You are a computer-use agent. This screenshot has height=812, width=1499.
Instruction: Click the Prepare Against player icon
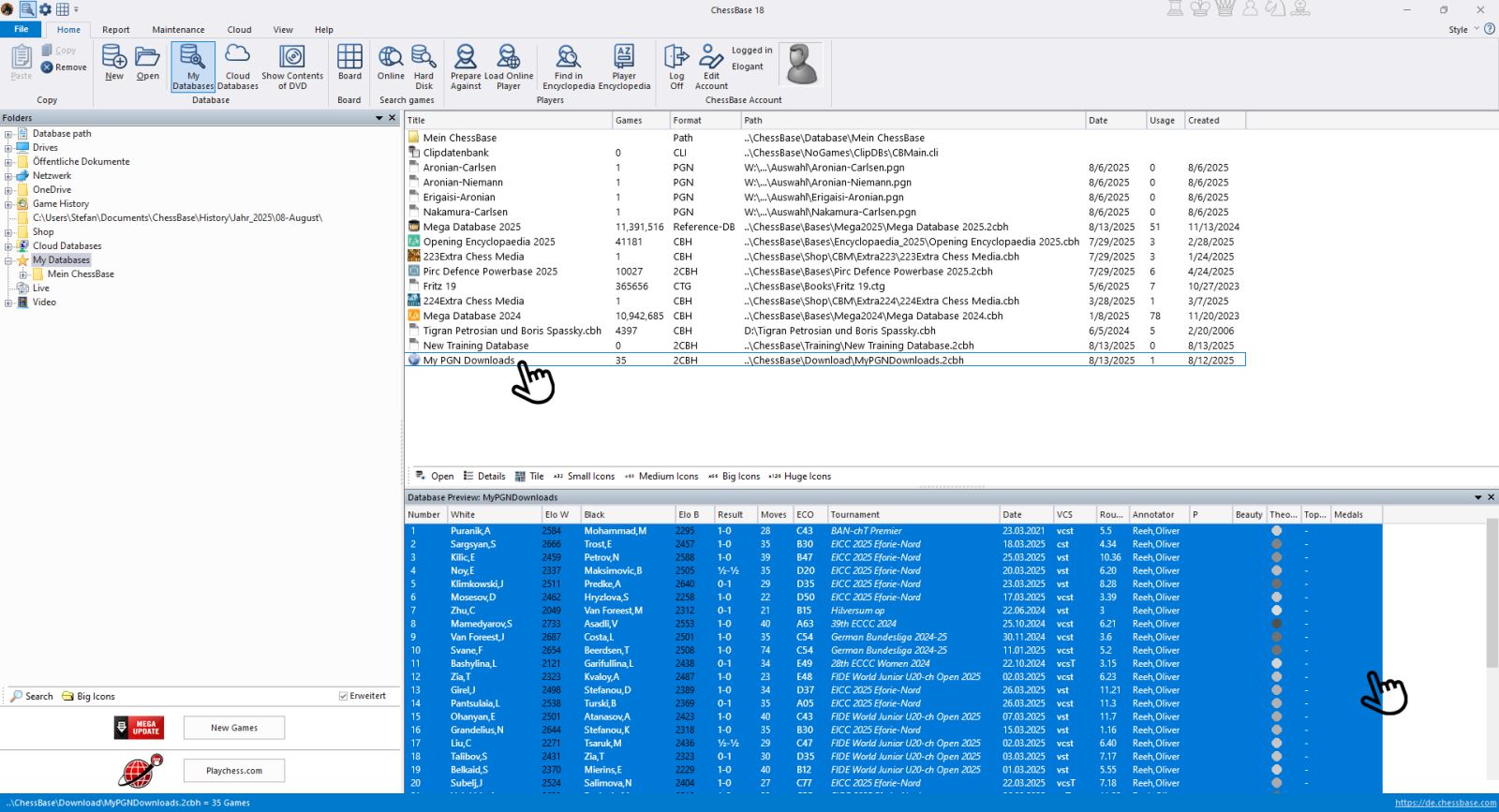pyautogui.click(x=466, y=66)
